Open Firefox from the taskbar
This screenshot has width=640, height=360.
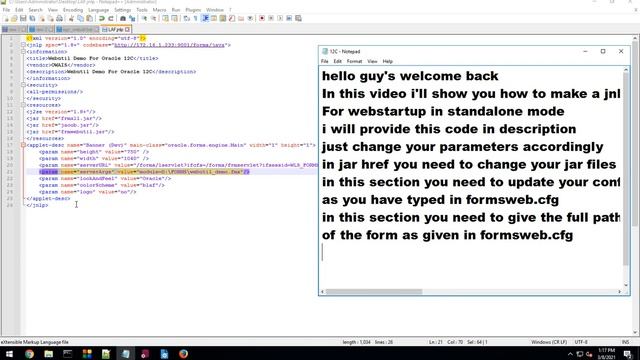coord(183,354)
